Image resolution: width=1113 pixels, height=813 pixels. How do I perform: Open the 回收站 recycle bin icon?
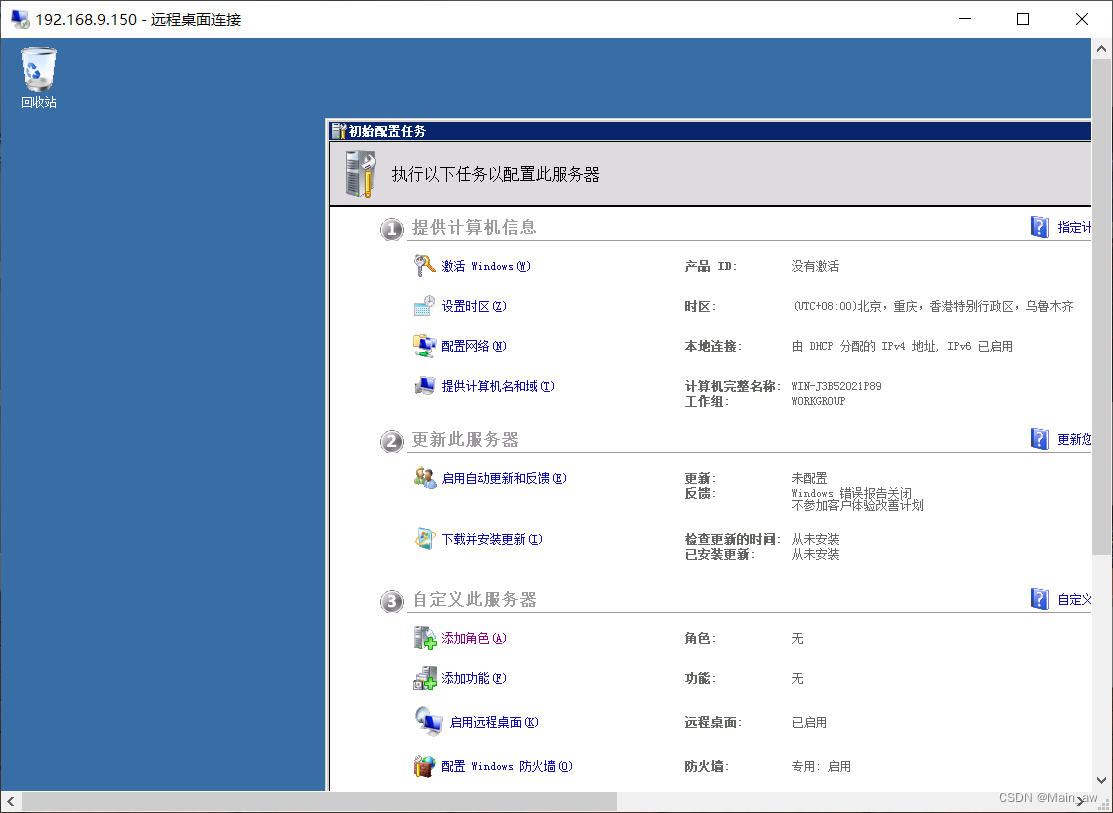(x=38, y=78)
